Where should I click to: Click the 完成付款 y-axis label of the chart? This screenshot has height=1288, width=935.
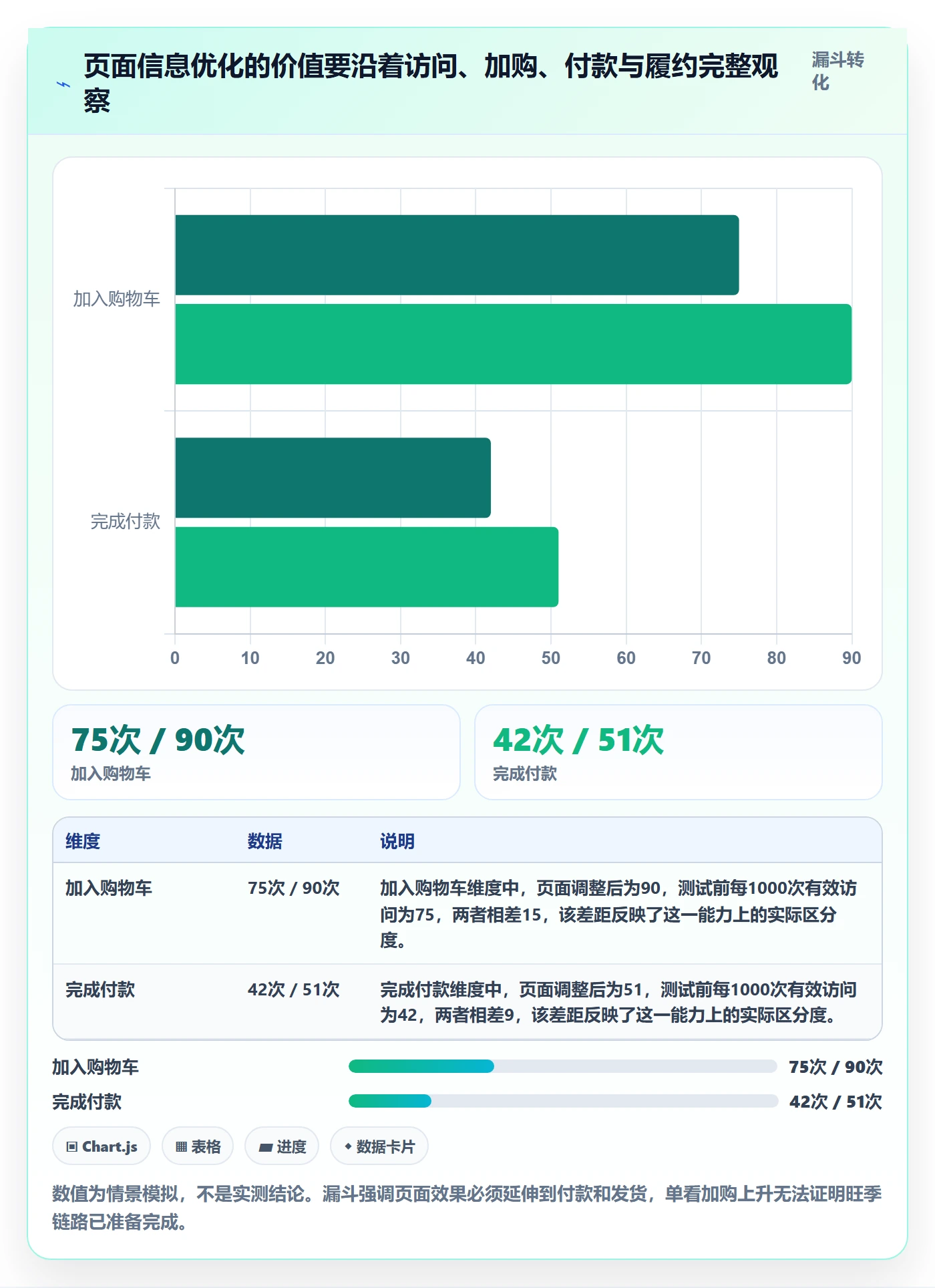click(x=125, y=522)
